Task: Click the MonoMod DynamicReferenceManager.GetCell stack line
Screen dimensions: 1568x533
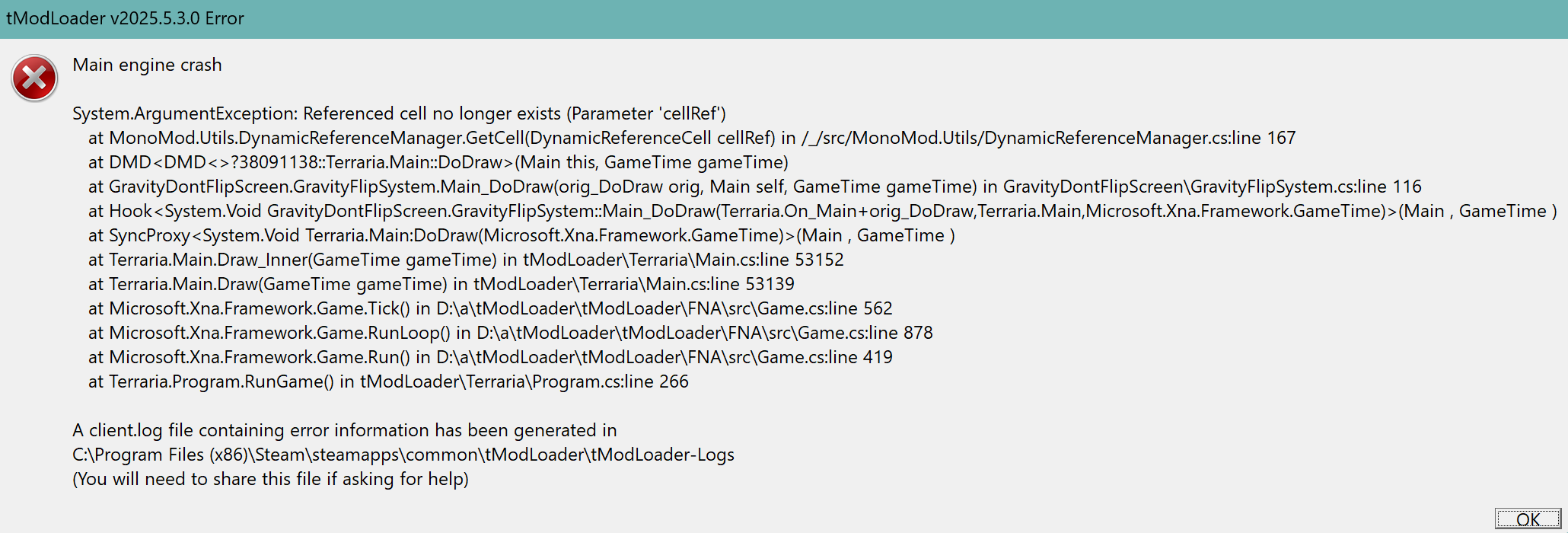Action: click(691, 138)
